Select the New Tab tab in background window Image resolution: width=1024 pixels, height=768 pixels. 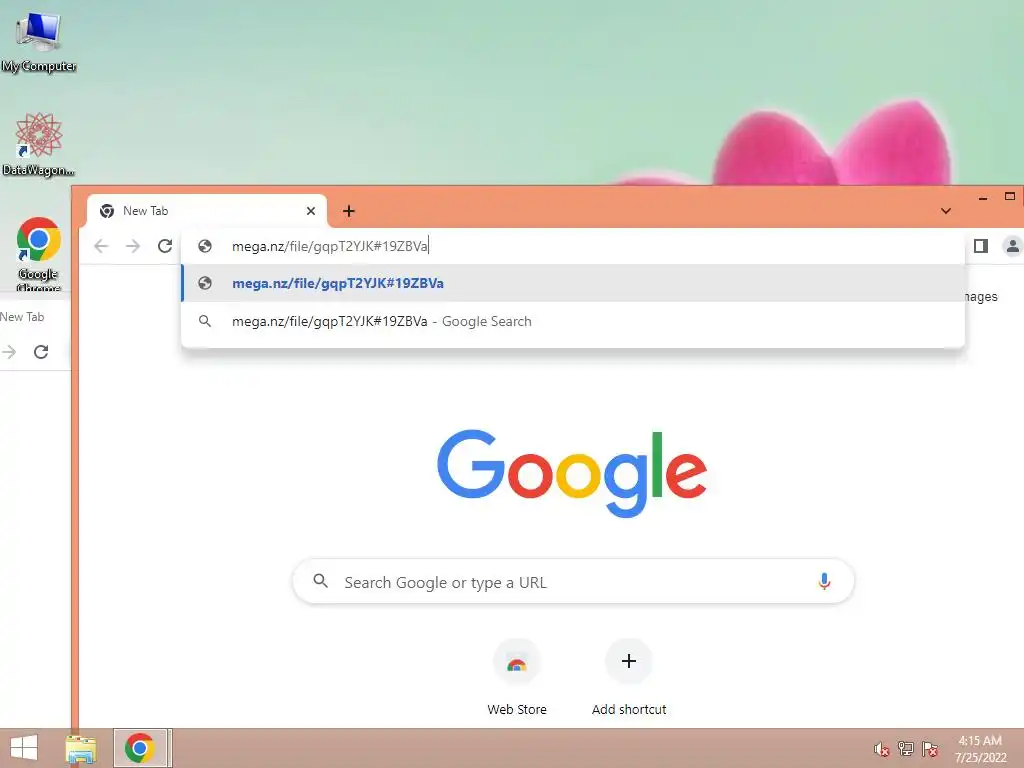22,317
